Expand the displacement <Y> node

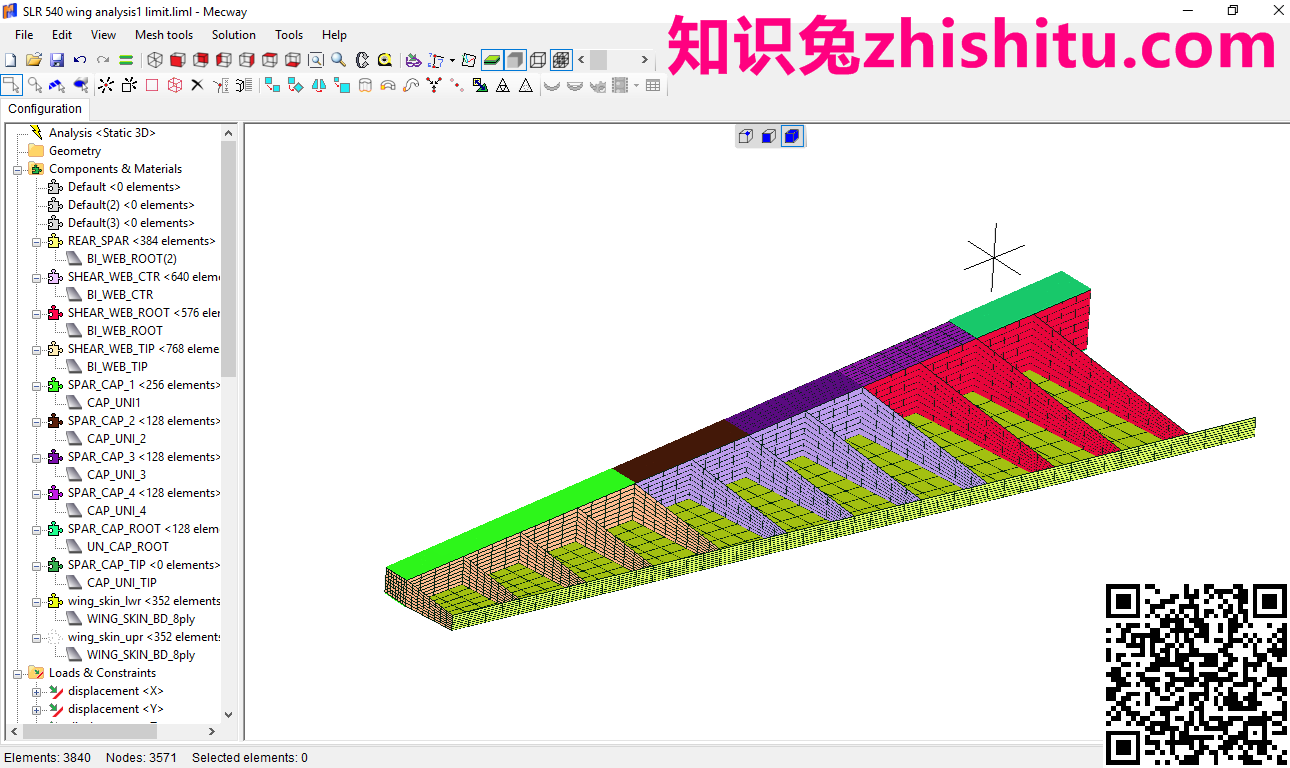tap(37, 709)
